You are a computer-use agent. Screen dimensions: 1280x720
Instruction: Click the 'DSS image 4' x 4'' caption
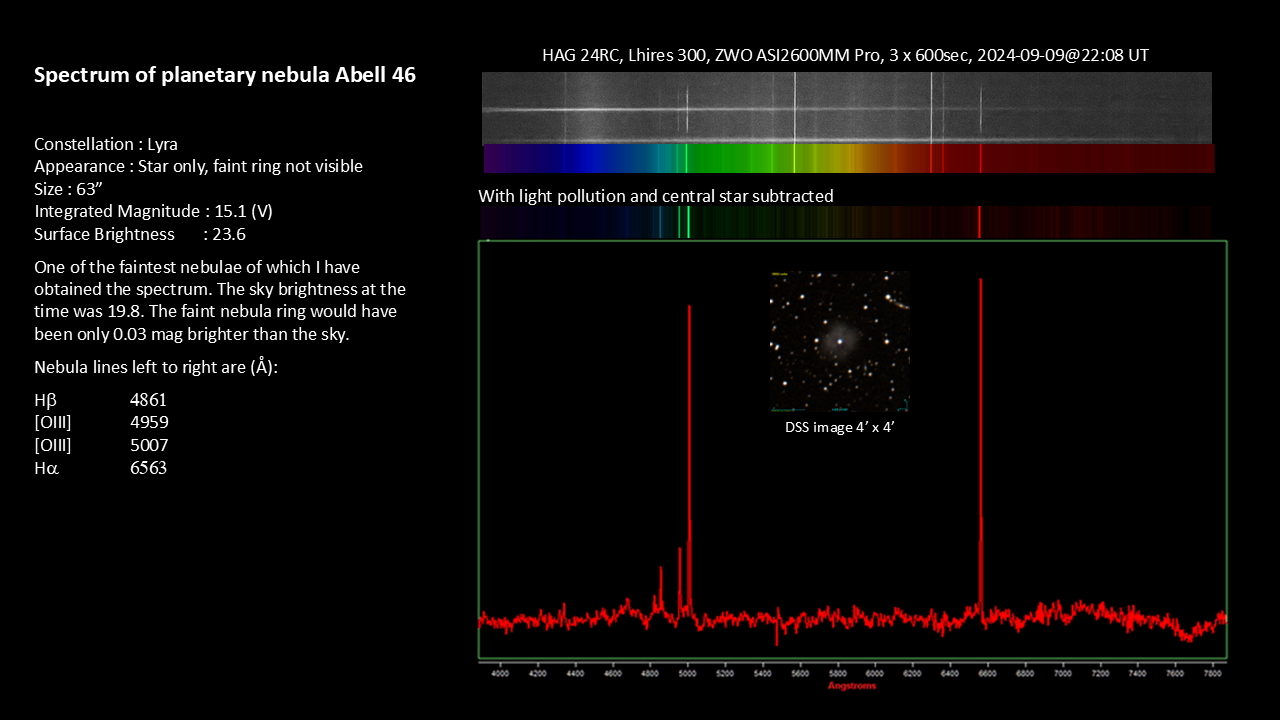839,427
